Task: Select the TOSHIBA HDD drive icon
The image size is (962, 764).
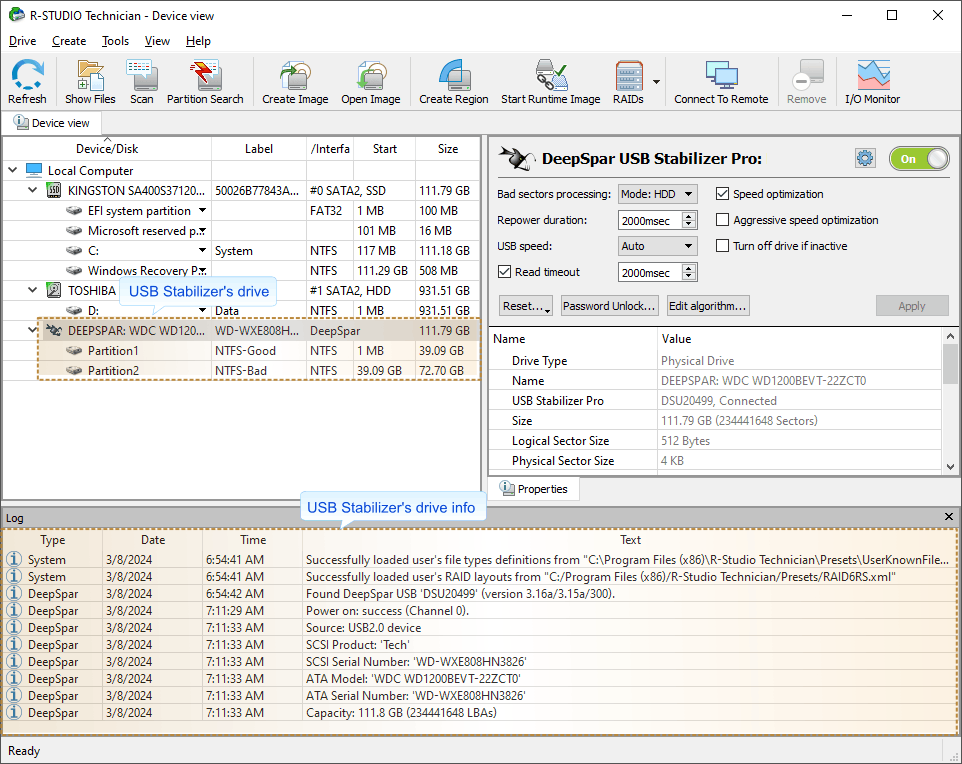Action: pyautogui.click(x=54, y=290)
